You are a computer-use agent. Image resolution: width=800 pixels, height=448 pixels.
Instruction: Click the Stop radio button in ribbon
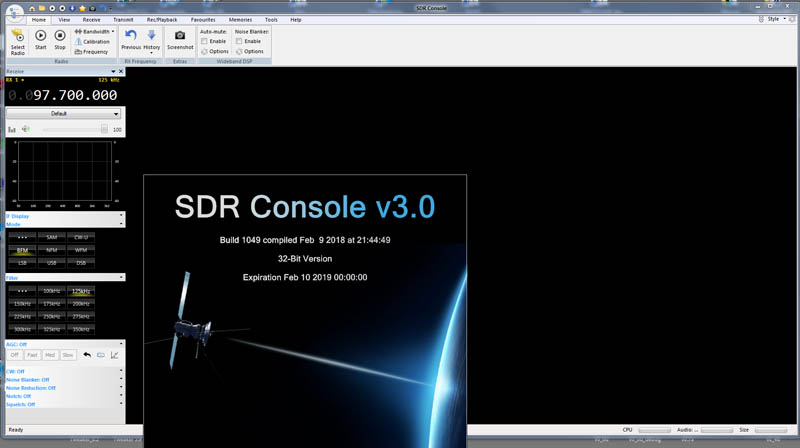60,40
